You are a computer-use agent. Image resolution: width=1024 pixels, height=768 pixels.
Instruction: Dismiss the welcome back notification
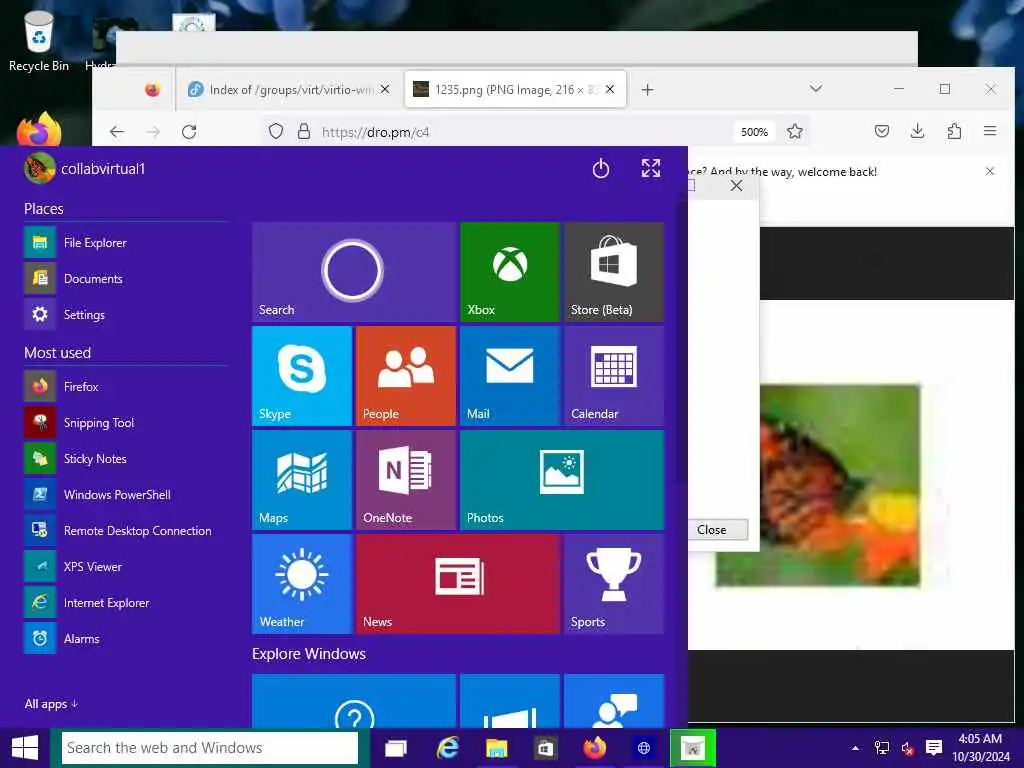coord(990,171)
